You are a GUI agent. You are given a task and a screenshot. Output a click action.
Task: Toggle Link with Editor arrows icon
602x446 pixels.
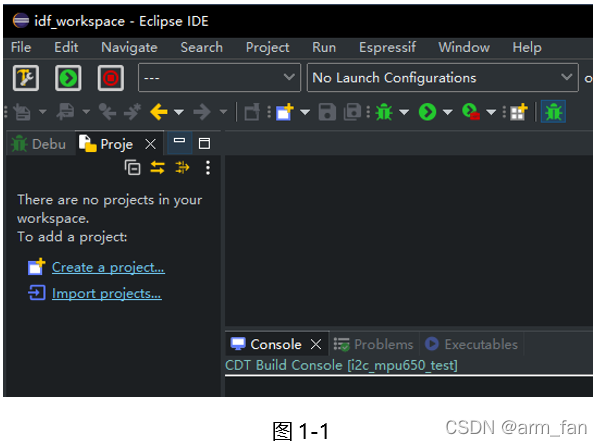[x=157, y=168]
